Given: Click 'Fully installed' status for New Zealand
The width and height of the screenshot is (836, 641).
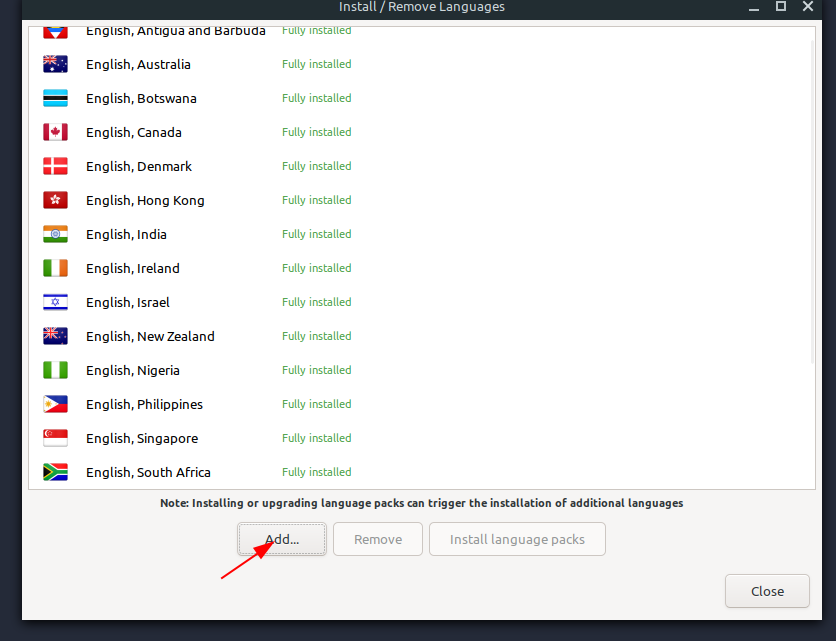Looking at the screenshot, I should coord(317,336).
